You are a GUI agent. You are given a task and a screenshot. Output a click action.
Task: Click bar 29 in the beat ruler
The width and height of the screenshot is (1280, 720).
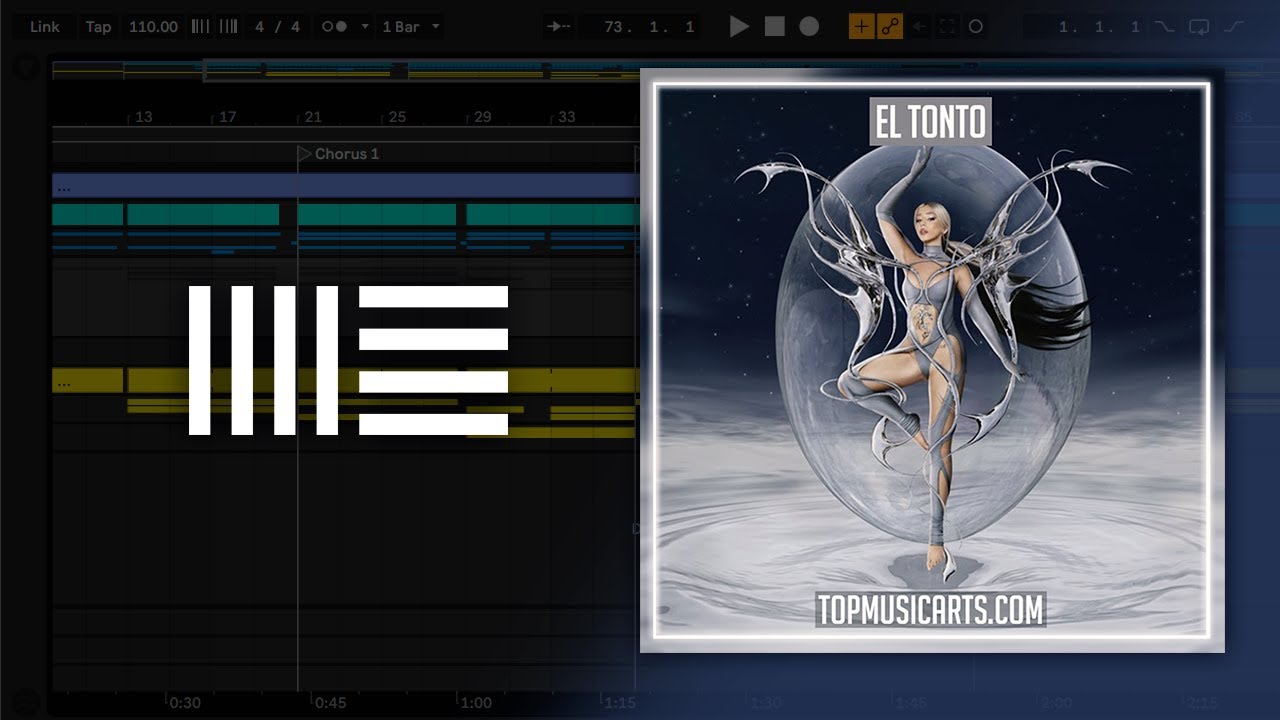[x=482, y=117]
